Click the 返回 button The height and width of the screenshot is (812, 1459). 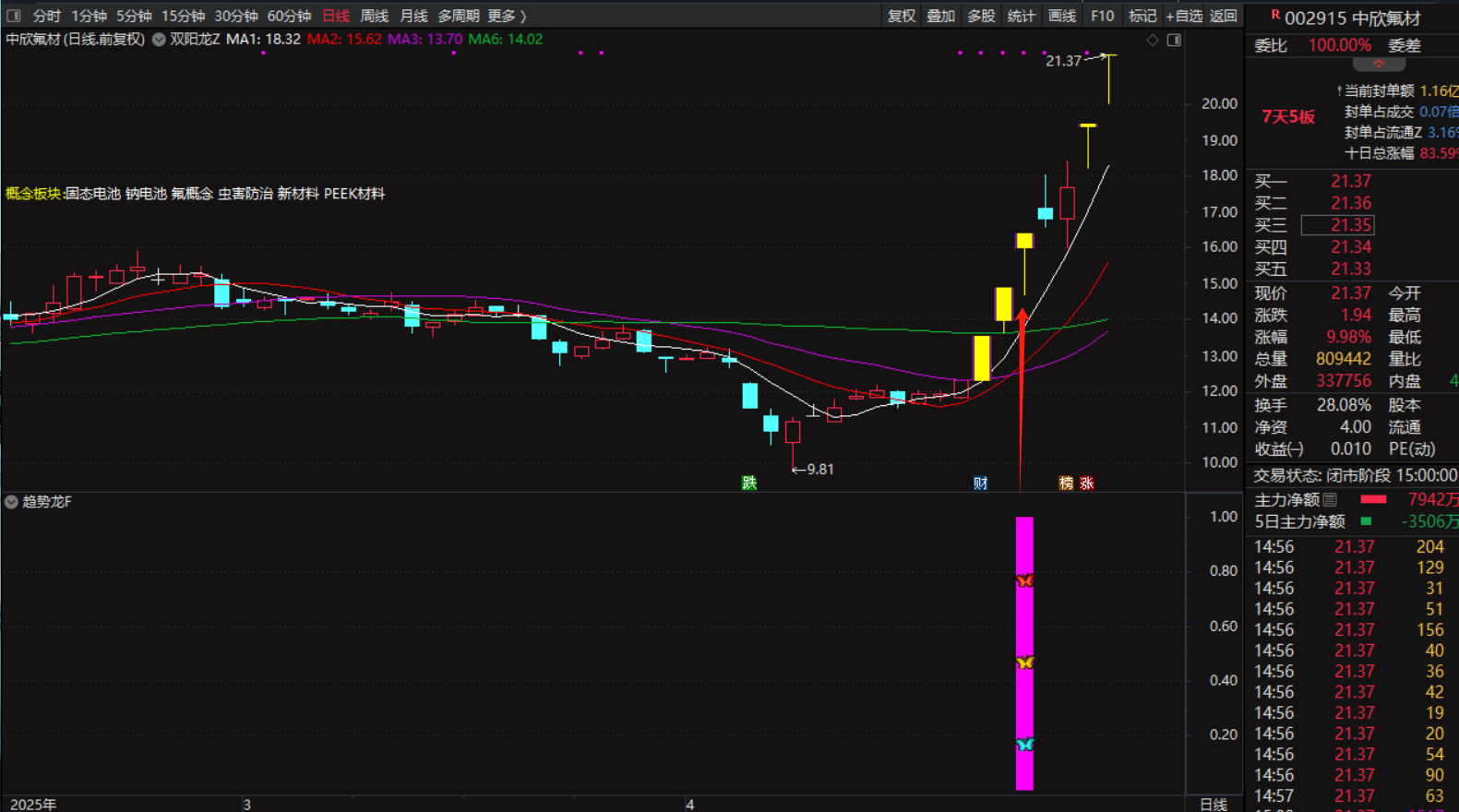click(1224, 16)
